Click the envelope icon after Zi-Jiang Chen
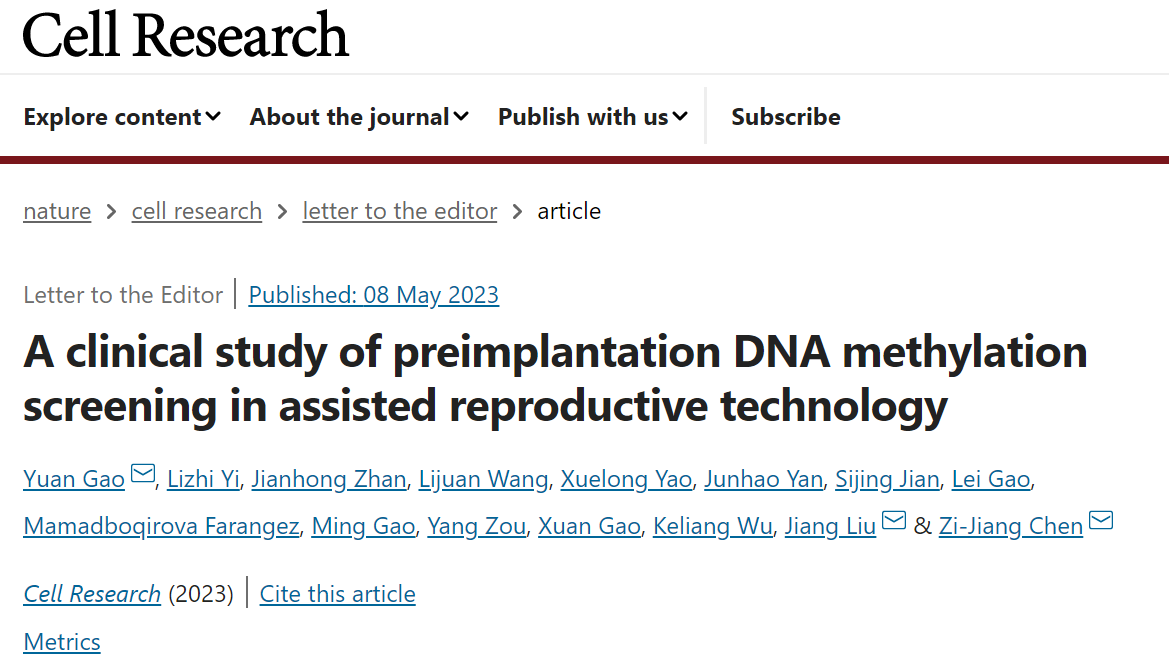Image resolution: width=1169 pixels, height=667 pixels. pos(1100,520)
